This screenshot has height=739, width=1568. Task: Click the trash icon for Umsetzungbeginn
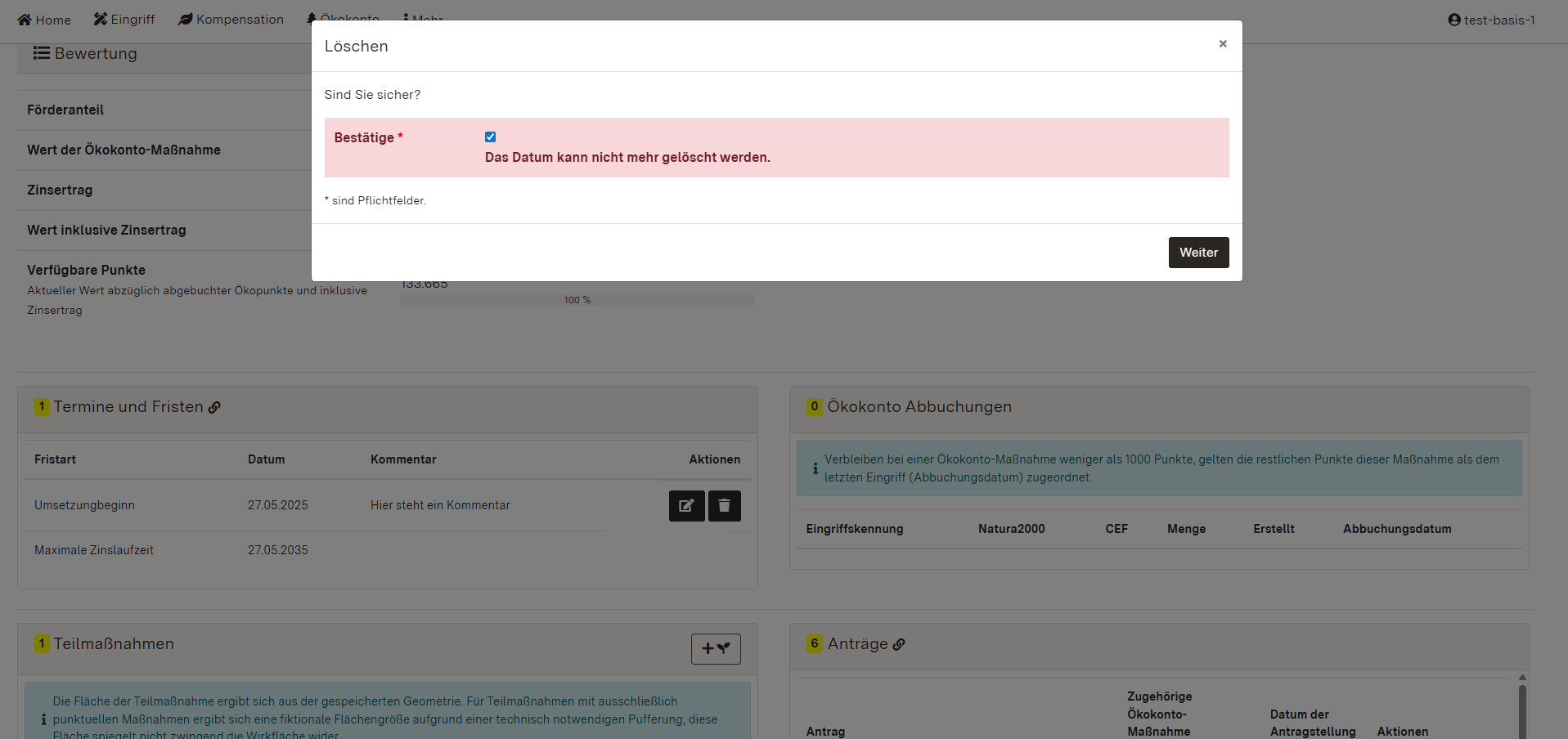coord(724,506)
